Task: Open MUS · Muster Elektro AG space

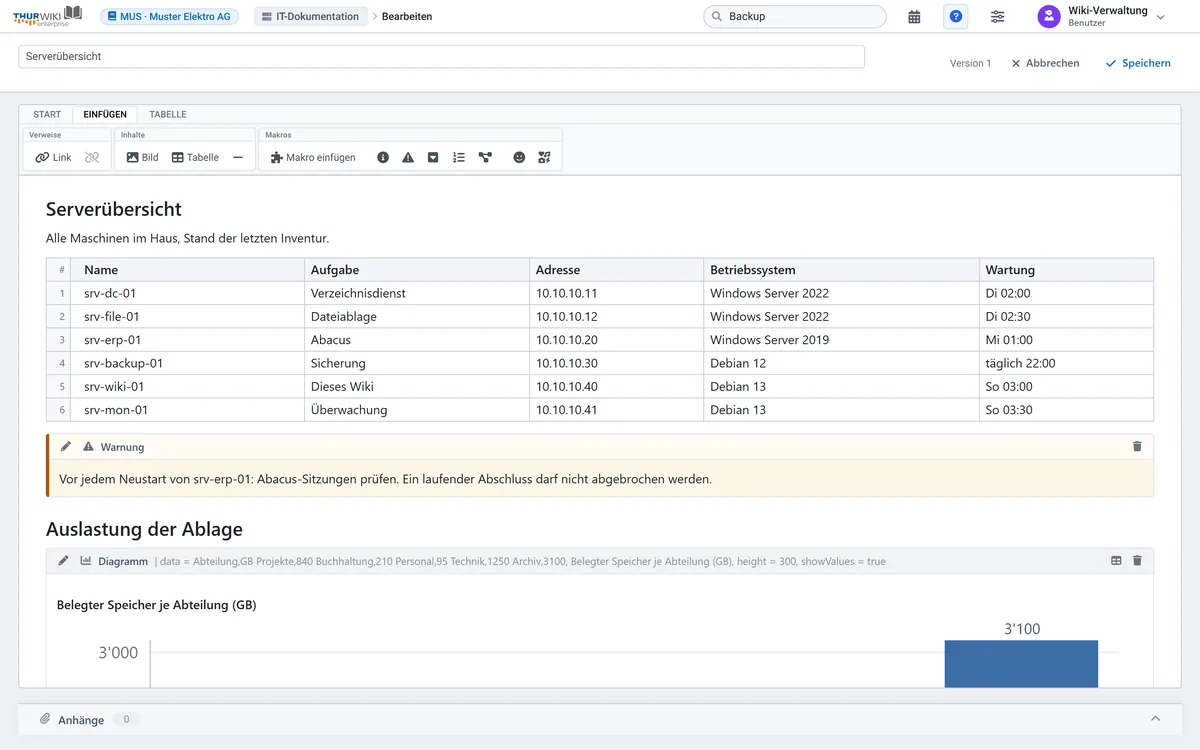Action: (169, 17)
